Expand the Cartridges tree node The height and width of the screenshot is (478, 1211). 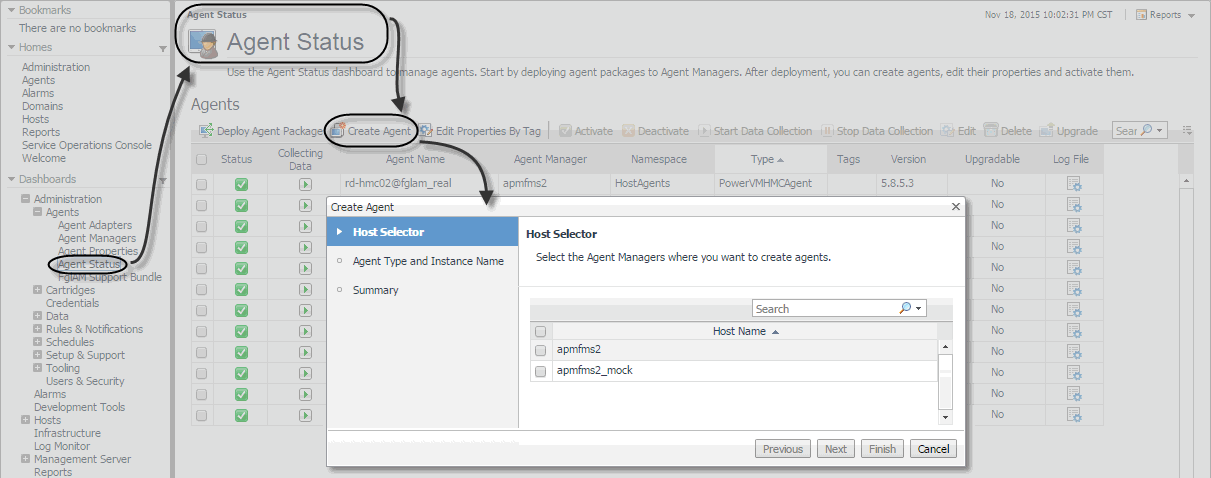pyautogui.click(x=37, y=290)
